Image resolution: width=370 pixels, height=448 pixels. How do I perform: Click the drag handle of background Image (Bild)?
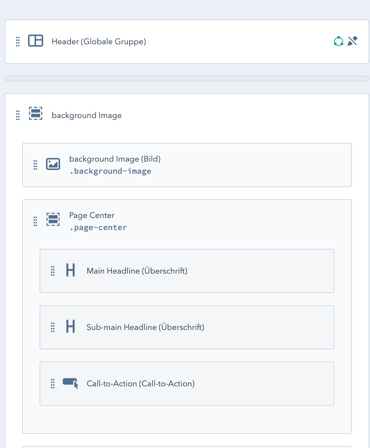(35, 165)
